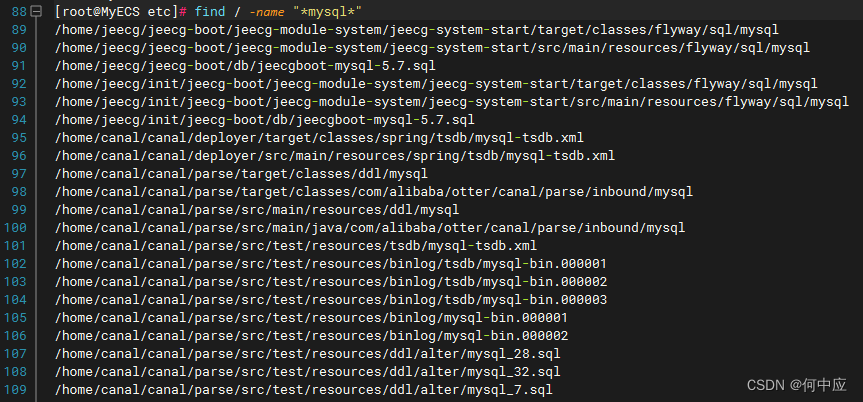
Task: Click line 98 target/classes/com/alibaba/otter path
Action: click(374, 192)
